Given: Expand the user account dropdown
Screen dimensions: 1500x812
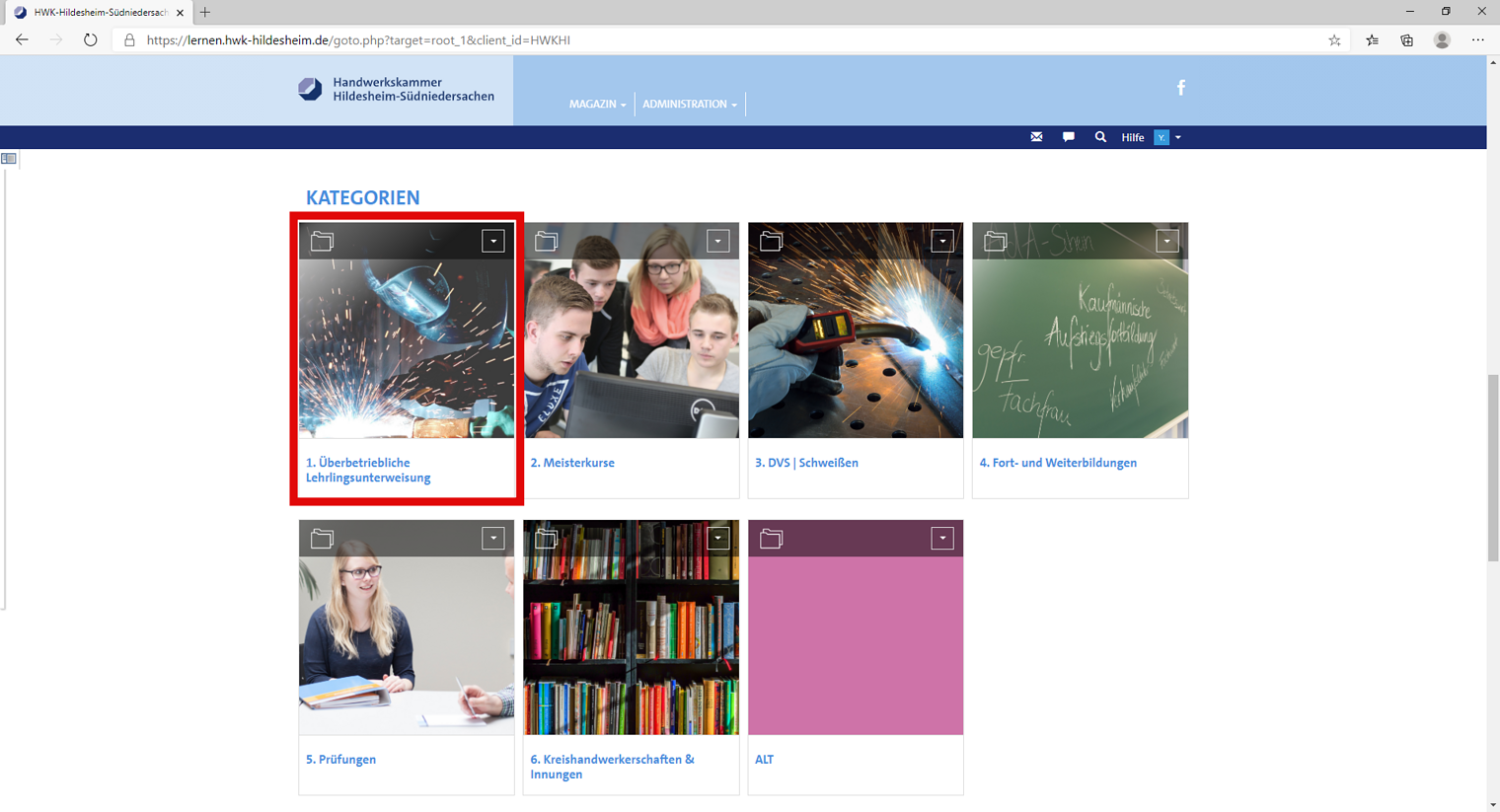Looking at the screenshot, I should pos(1167,137).
